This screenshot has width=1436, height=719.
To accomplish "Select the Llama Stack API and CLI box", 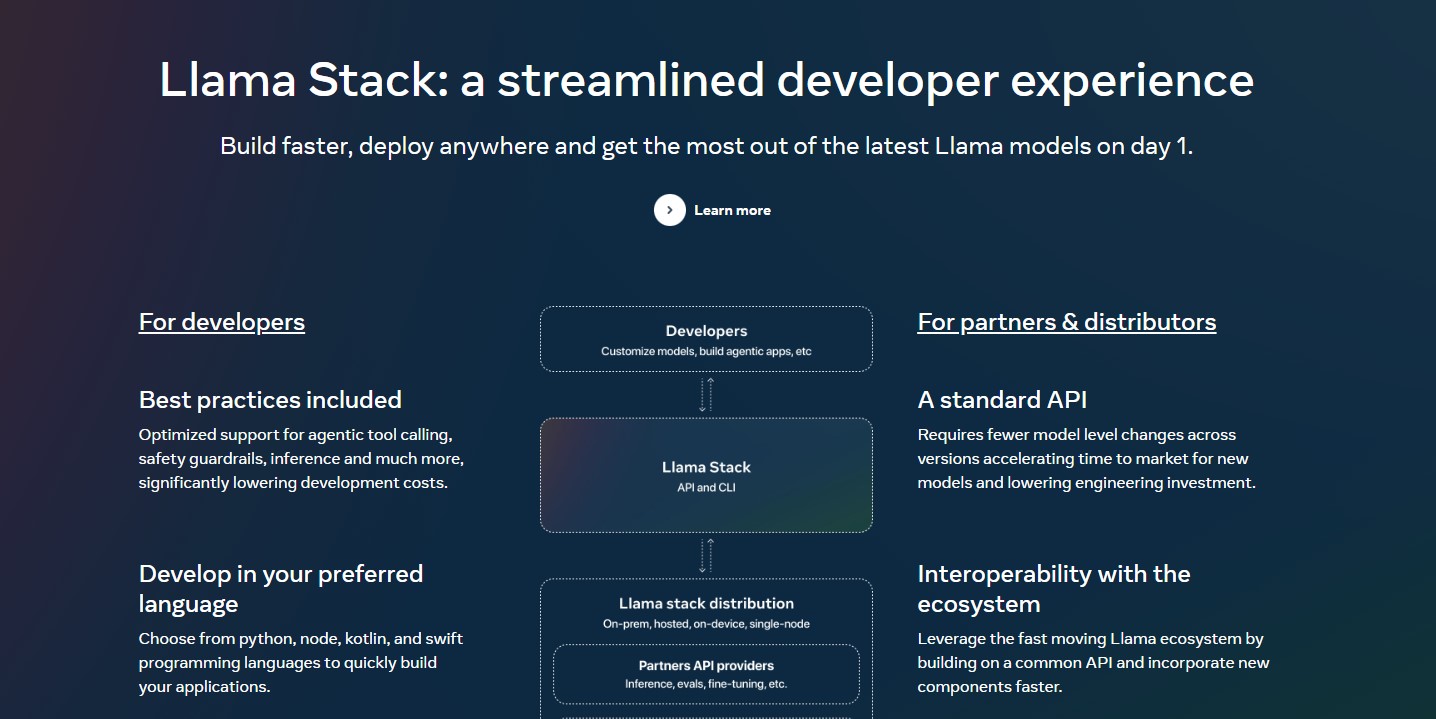I will click(706, 475).
